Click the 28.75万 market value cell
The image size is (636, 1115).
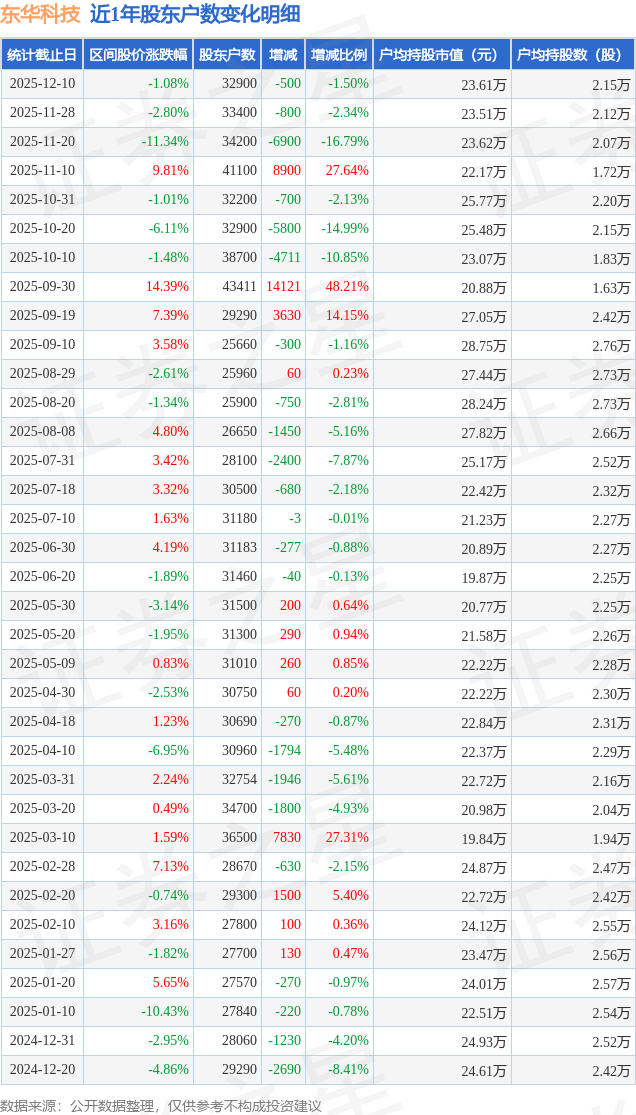pos(442,345)
